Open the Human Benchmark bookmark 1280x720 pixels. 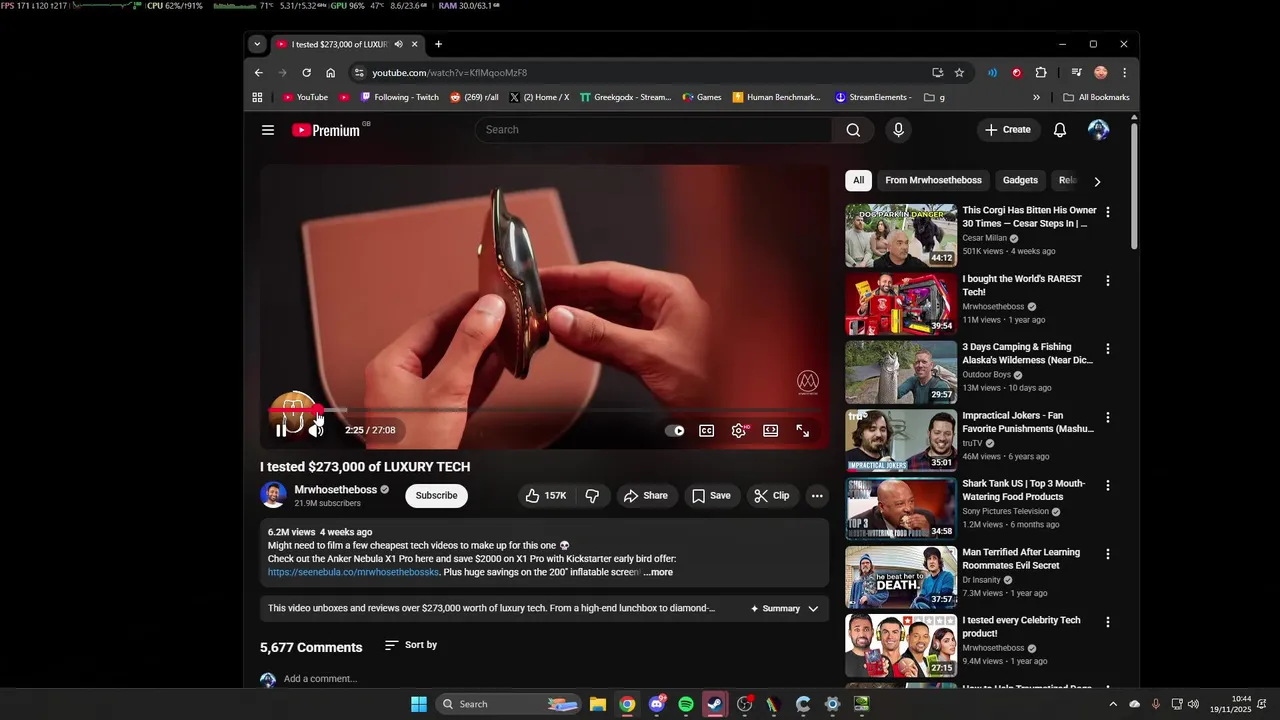tap(777, 98)
